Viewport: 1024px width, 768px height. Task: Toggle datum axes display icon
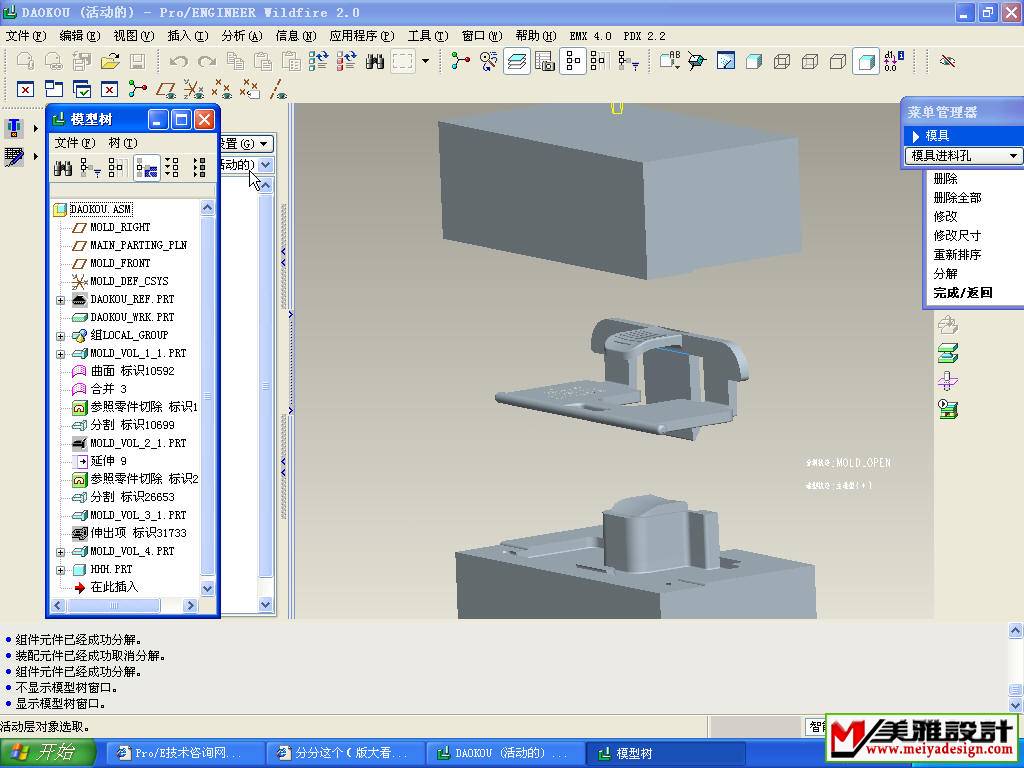point(278,89)
